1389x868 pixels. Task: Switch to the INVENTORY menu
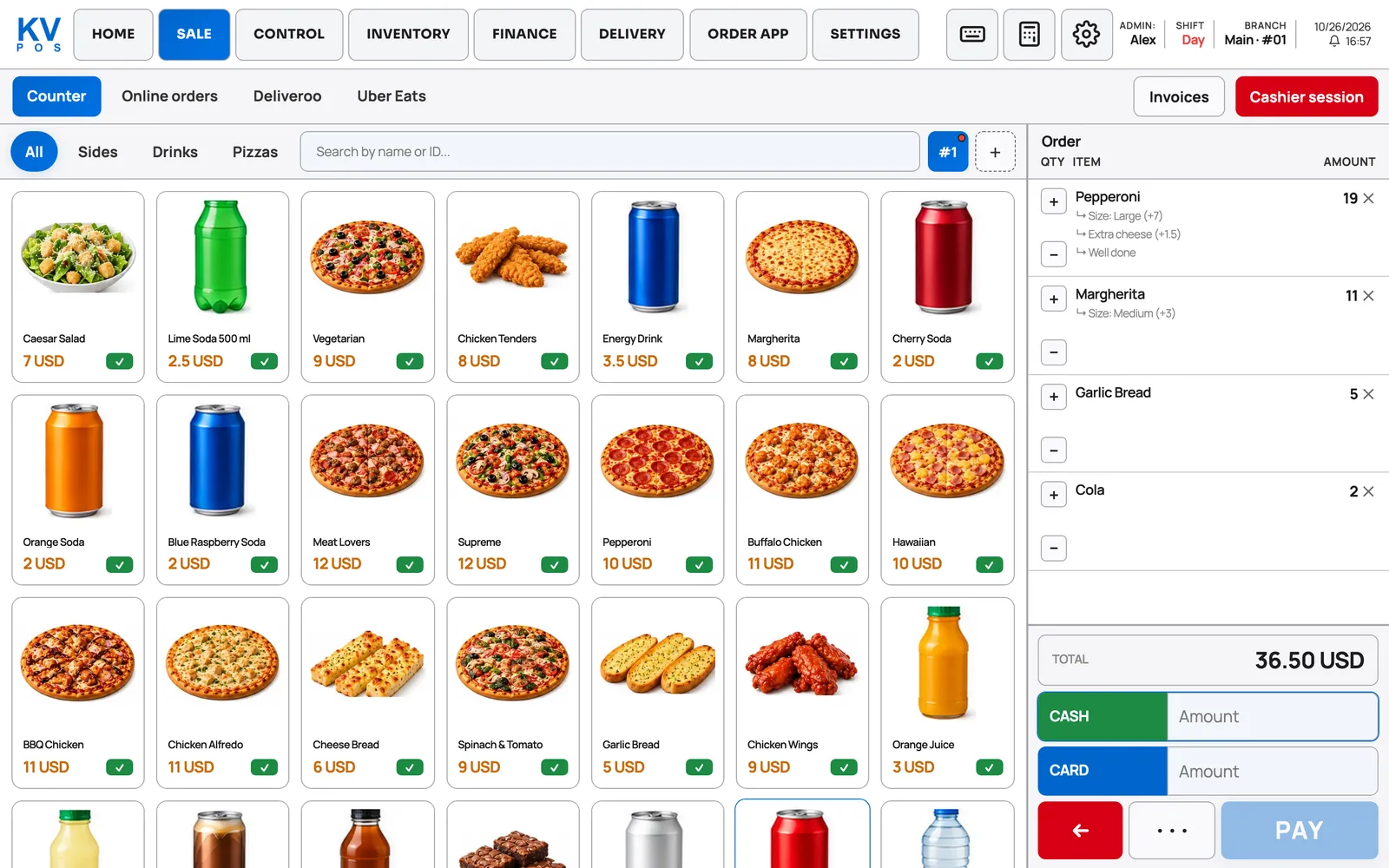pyautogui.click(x=408, y=35)
